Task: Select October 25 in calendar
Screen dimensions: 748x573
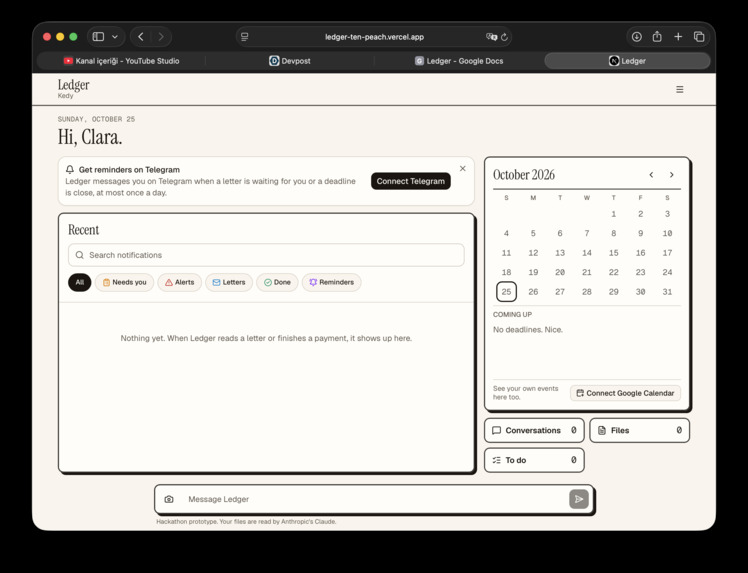Action: tap(506, 292)
